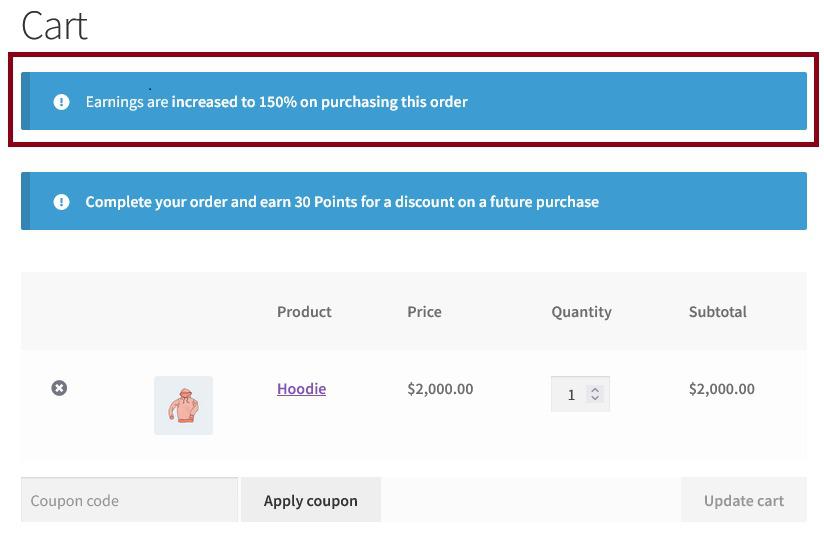824x536 pixels.
Task: Focus the quantity number field
Action: 571,394
